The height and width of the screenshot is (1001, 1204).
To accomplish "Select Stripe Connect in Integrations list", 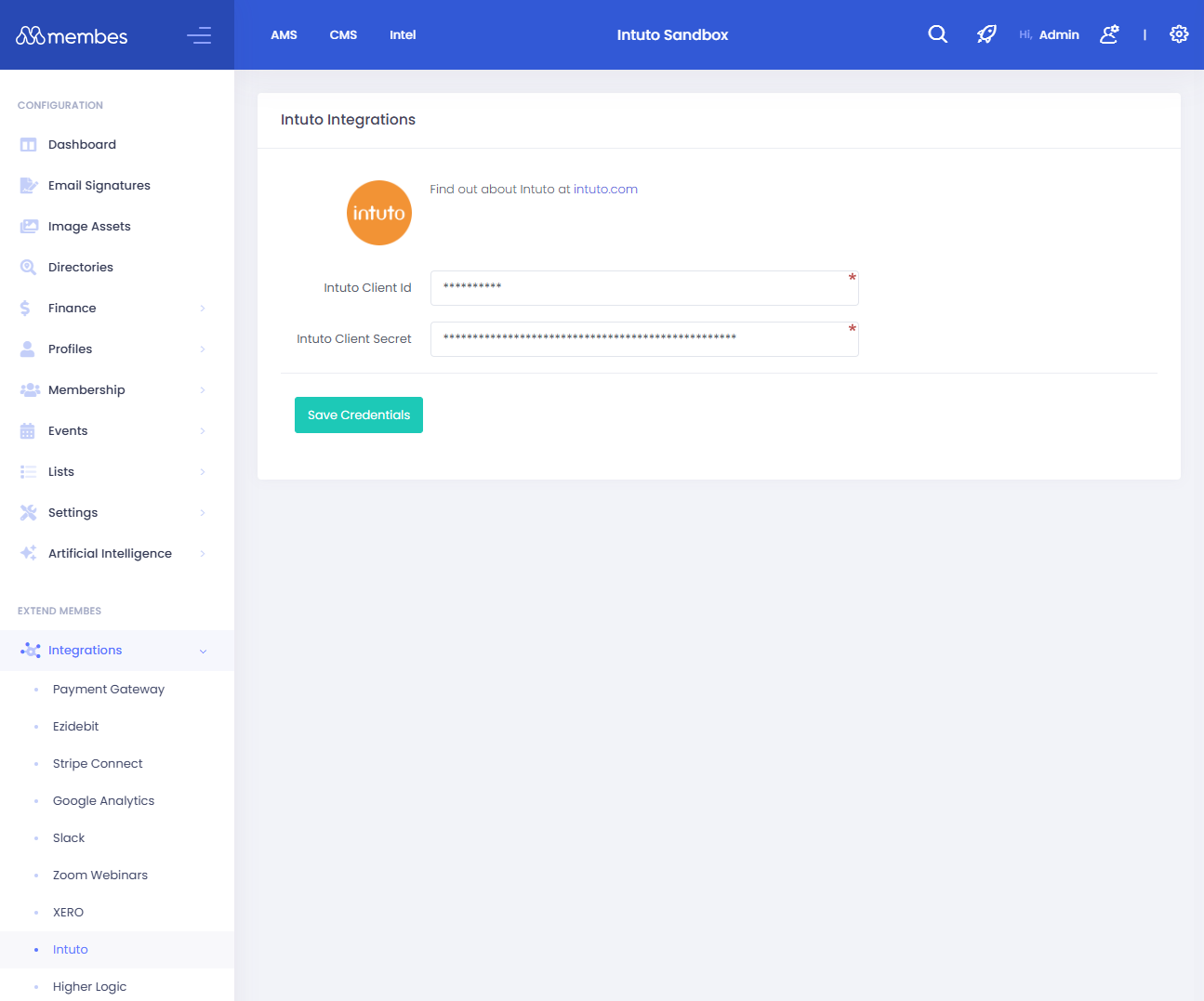I will point(98,764).
